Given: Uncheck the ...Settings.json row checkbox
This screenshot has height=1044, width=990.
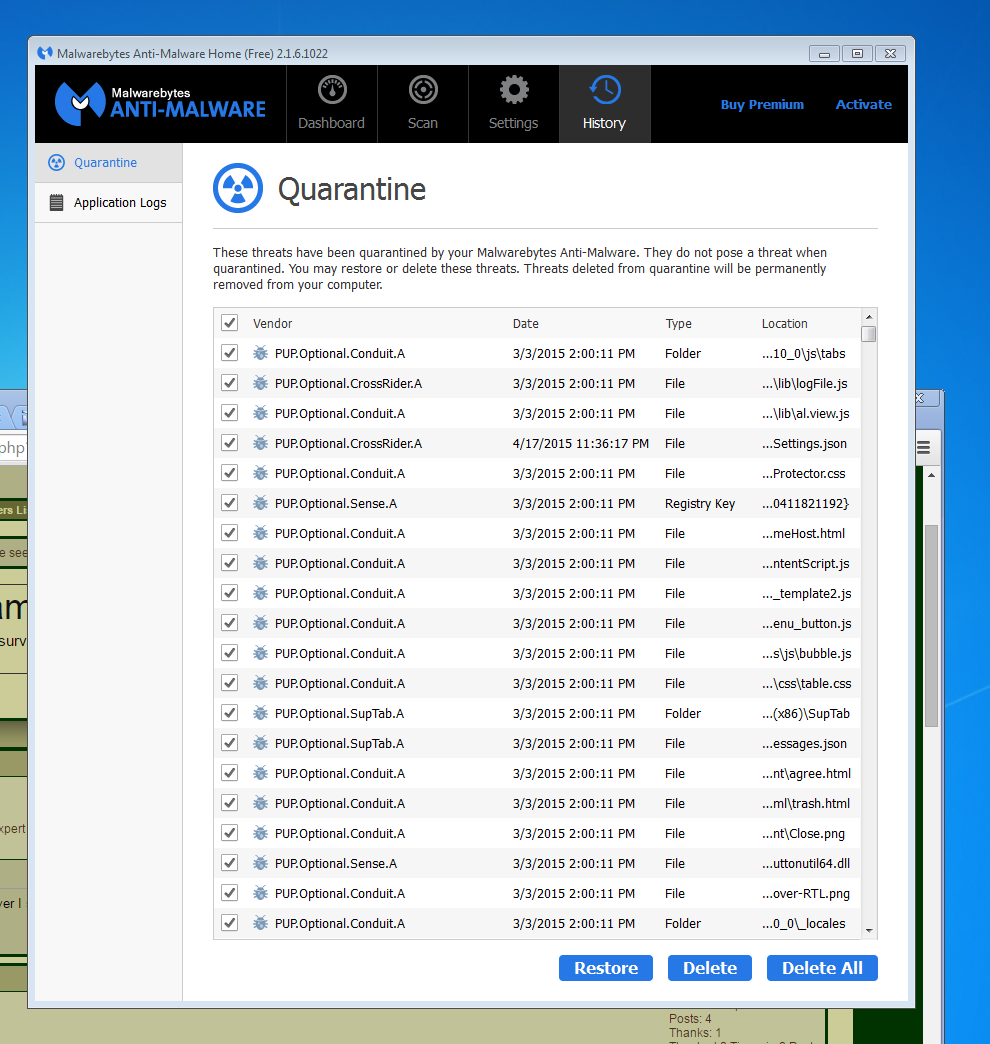Looking at the screenshot, I should pos(230,443).
